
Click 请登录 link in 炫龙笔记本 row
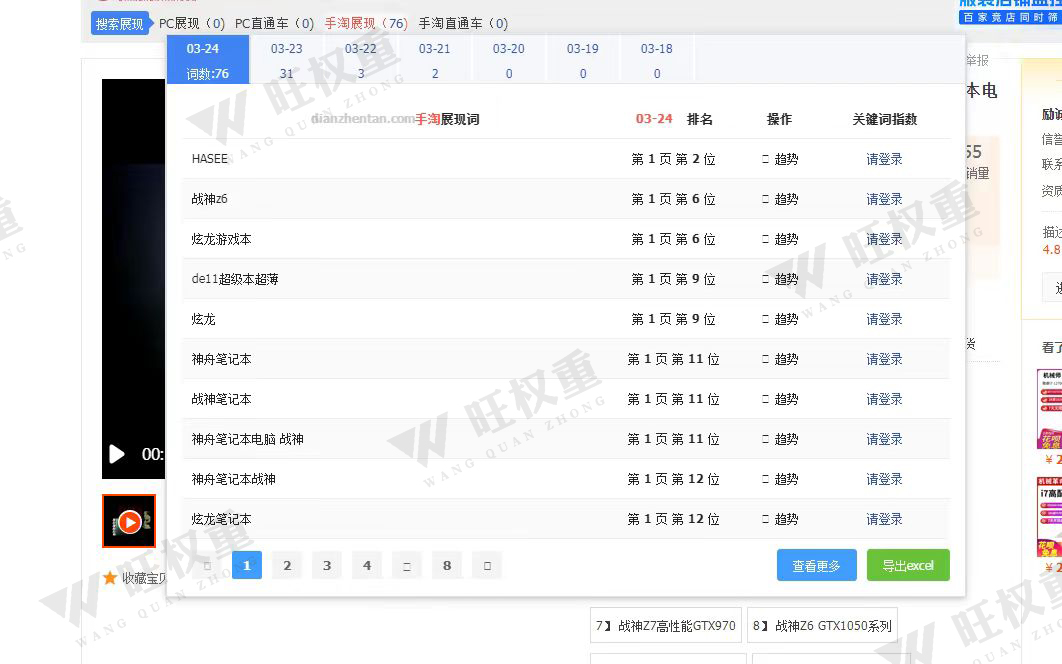point(885,519)
